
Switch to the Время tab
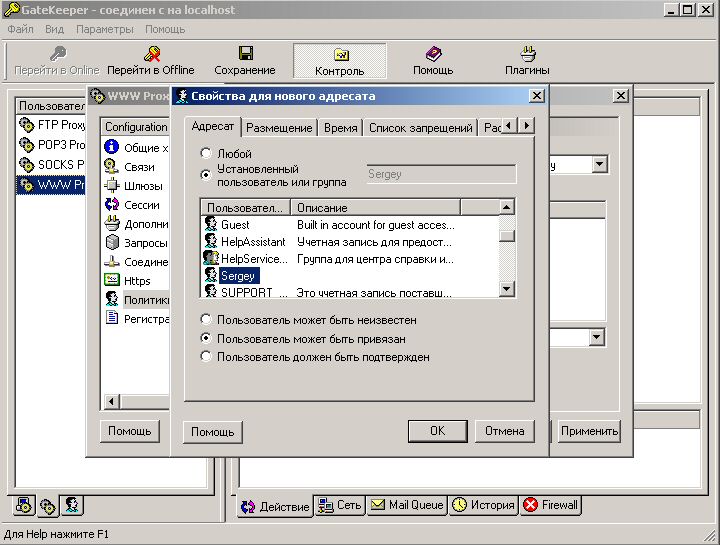[x=341, y=128]
